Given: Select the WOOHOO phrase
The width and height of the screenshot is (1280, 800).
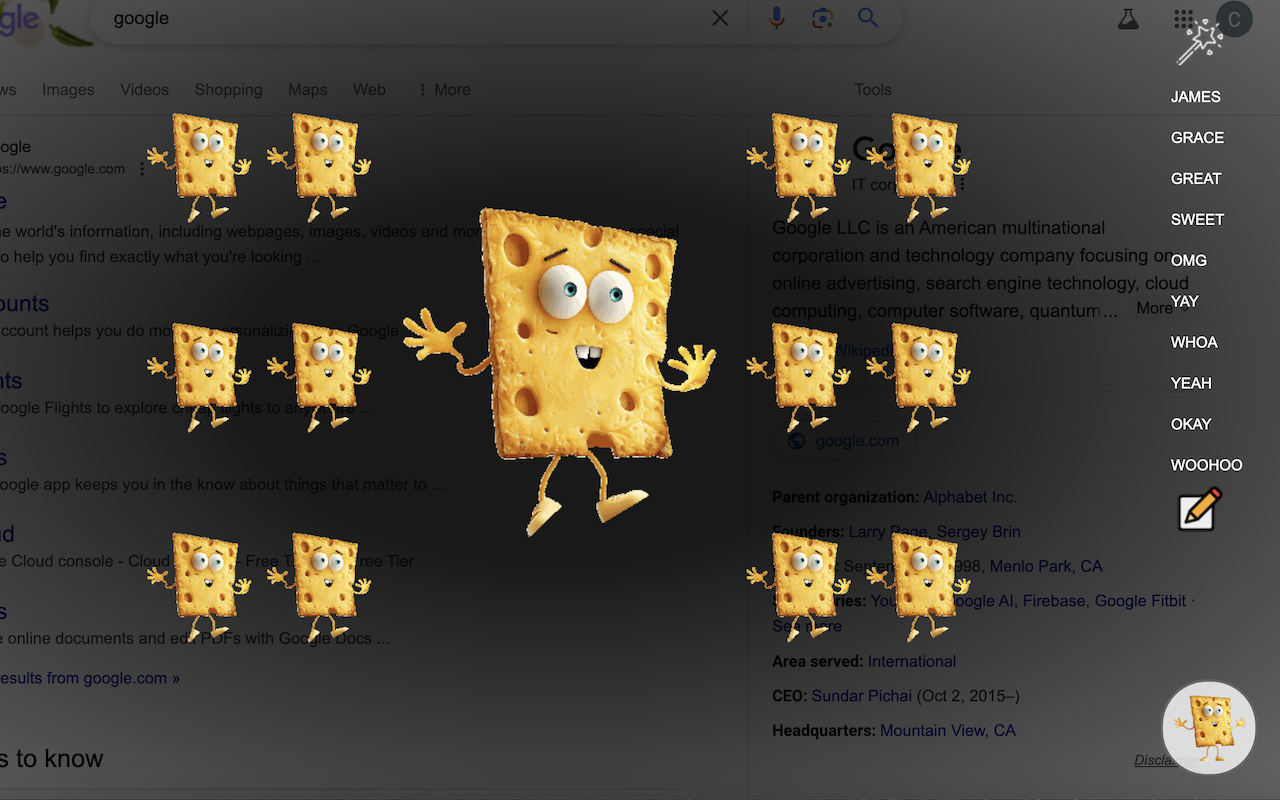Looking at the screenshot, I should click(x=1206, y=466).
